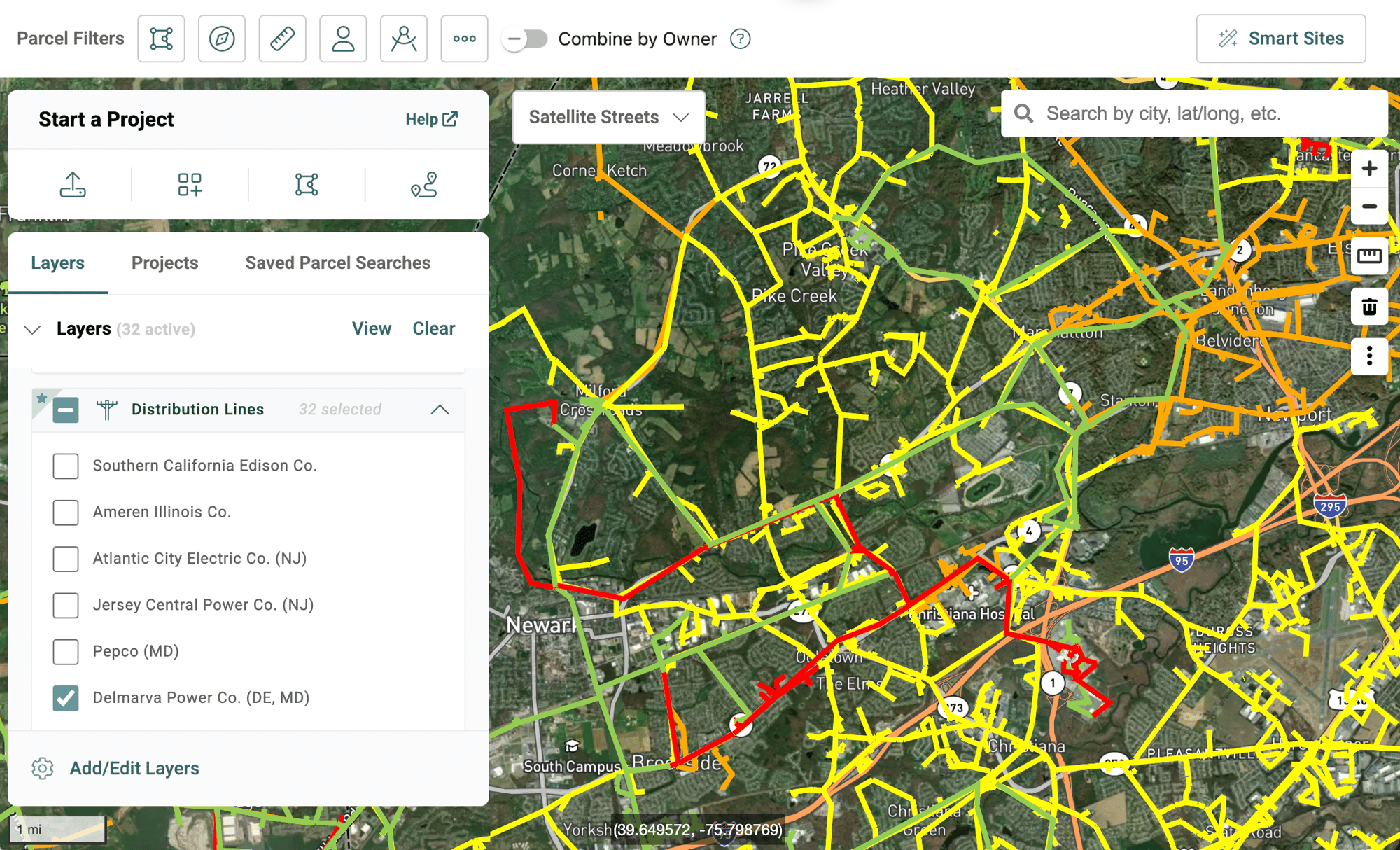1400x850 pixels.
Task: Choose the route pin project tool
Action: (x=424, y=185)
